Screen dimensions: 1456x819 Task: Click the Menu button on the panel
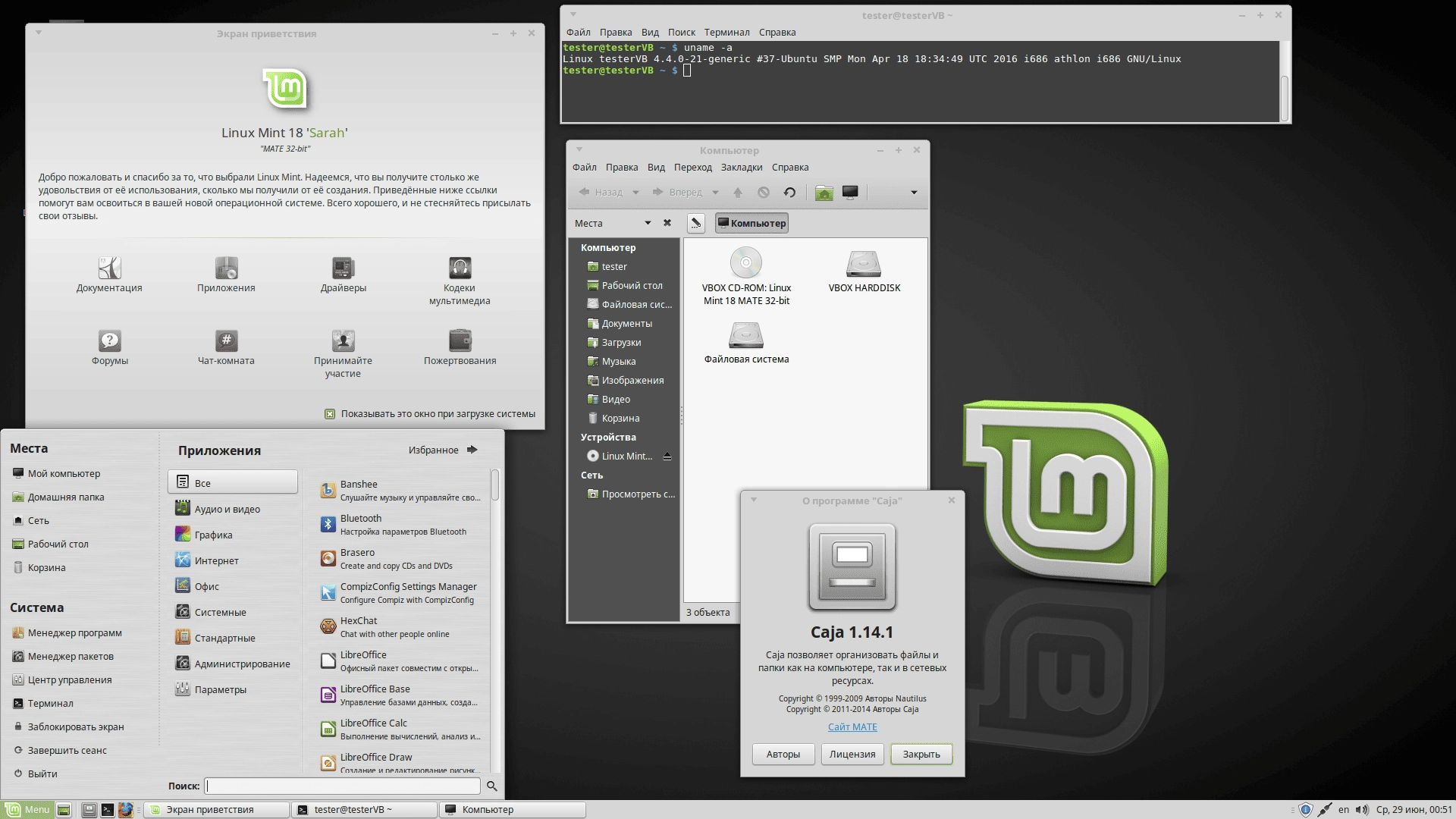click(27, 810)
